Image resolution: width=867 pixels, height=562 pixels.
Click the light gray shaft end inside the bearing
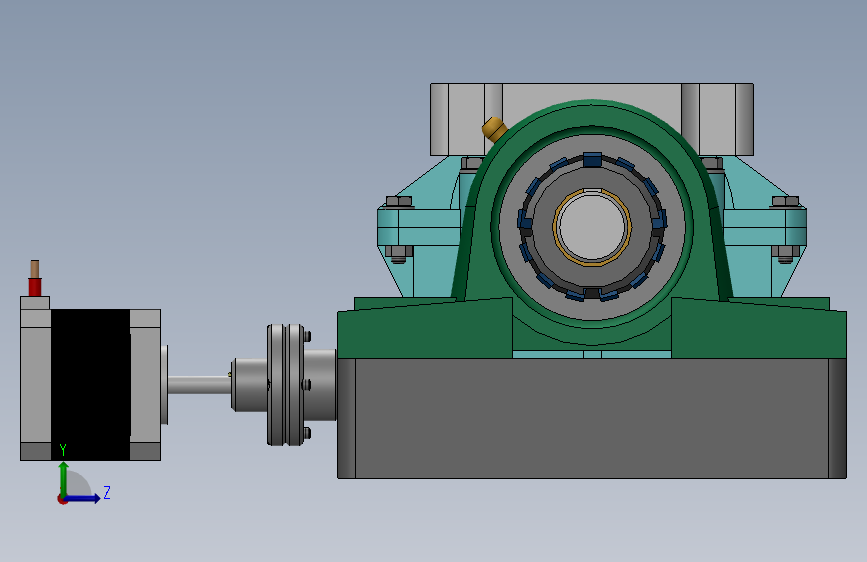tap(592, 227)
